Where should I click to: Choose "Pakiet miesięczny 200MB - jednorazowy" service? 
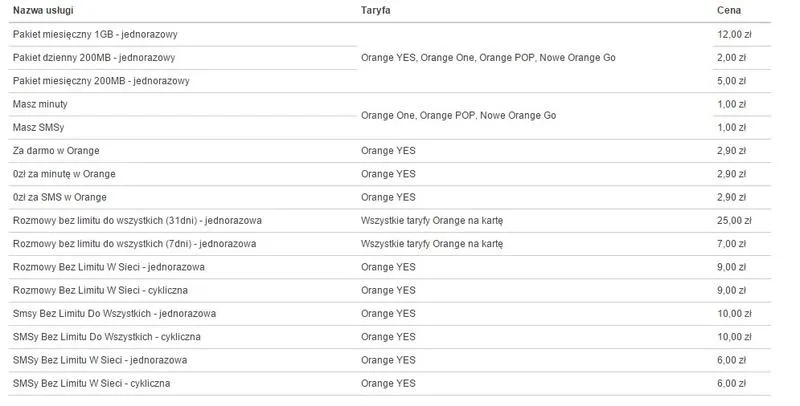click(101, 80)
